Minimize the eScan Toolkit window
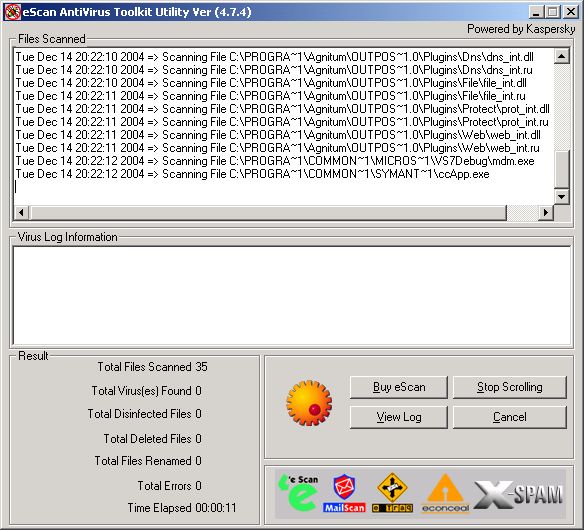584x530 pixels. (536, 12)
